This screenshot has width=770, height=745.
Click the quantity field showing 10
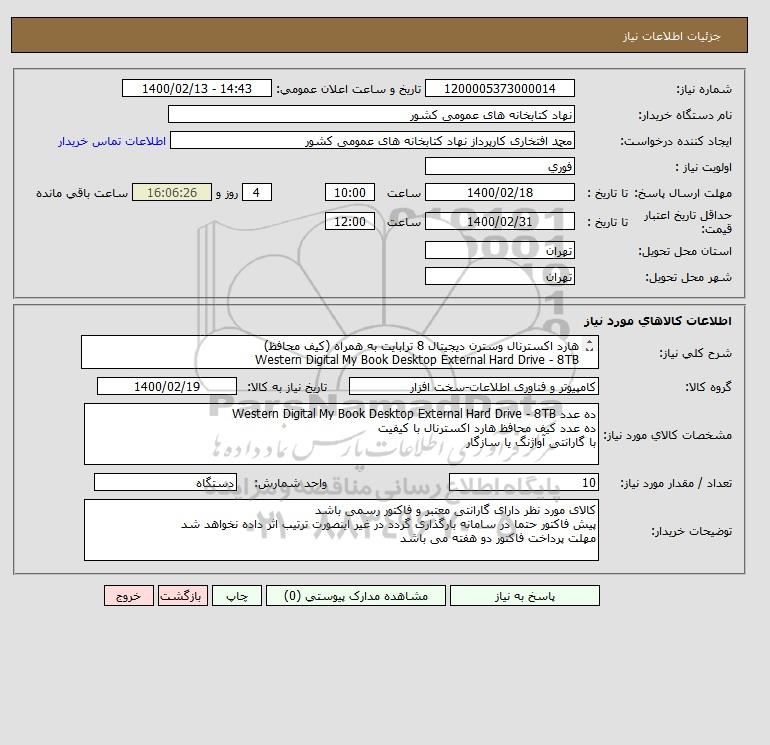tap(524, 482)
